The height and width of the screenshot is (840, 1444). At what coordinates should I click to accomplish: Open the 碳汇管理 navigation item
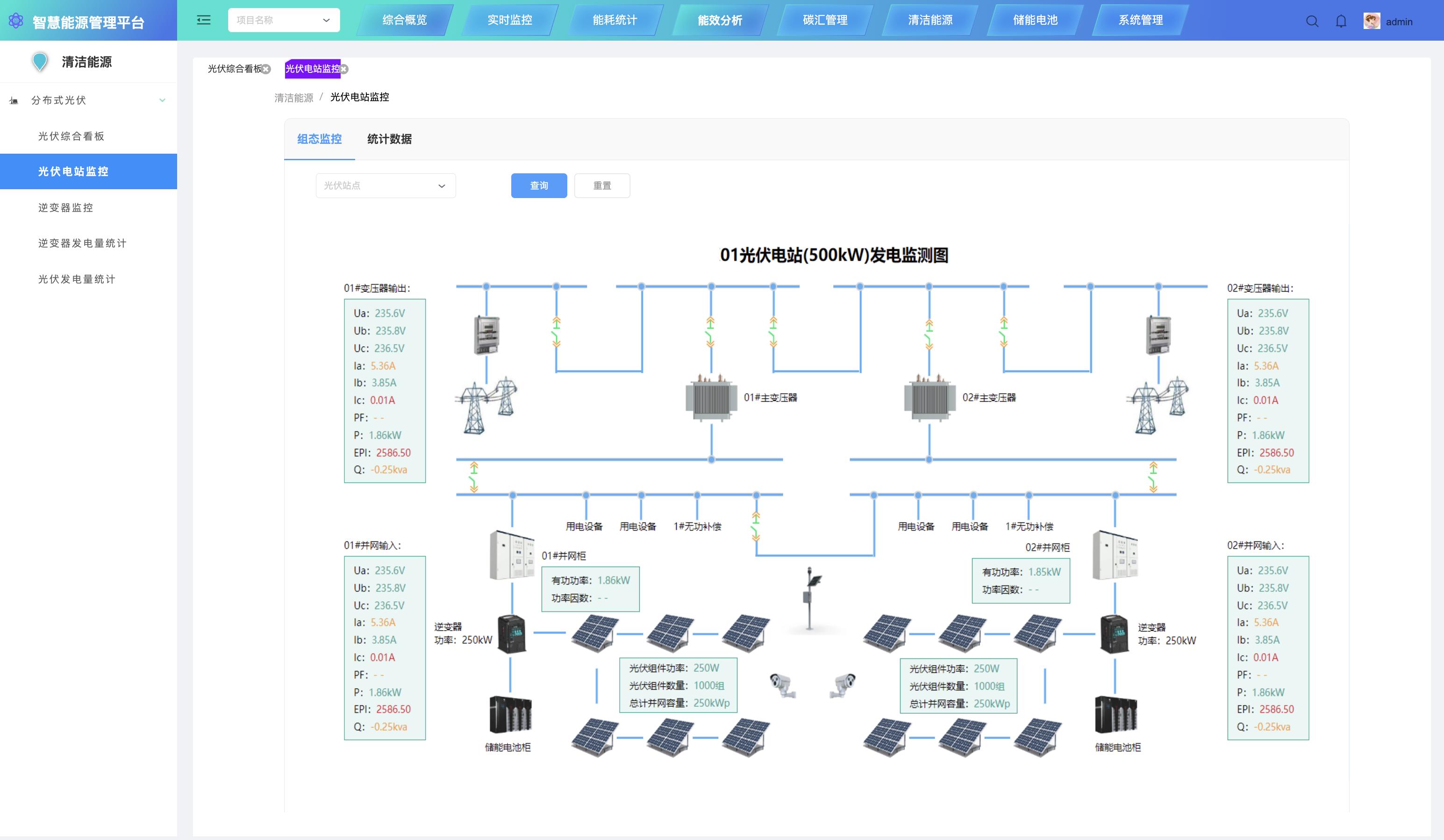[x=825, y=20]
